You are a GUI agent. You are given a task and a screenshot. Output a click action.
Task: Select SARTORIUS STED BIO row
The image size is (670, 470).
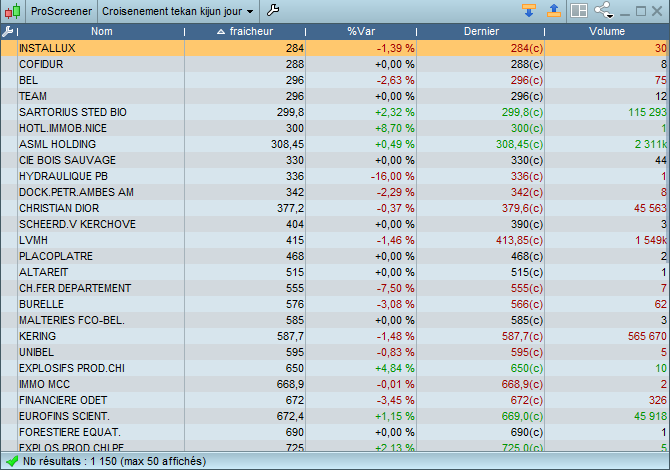[335, 112]
